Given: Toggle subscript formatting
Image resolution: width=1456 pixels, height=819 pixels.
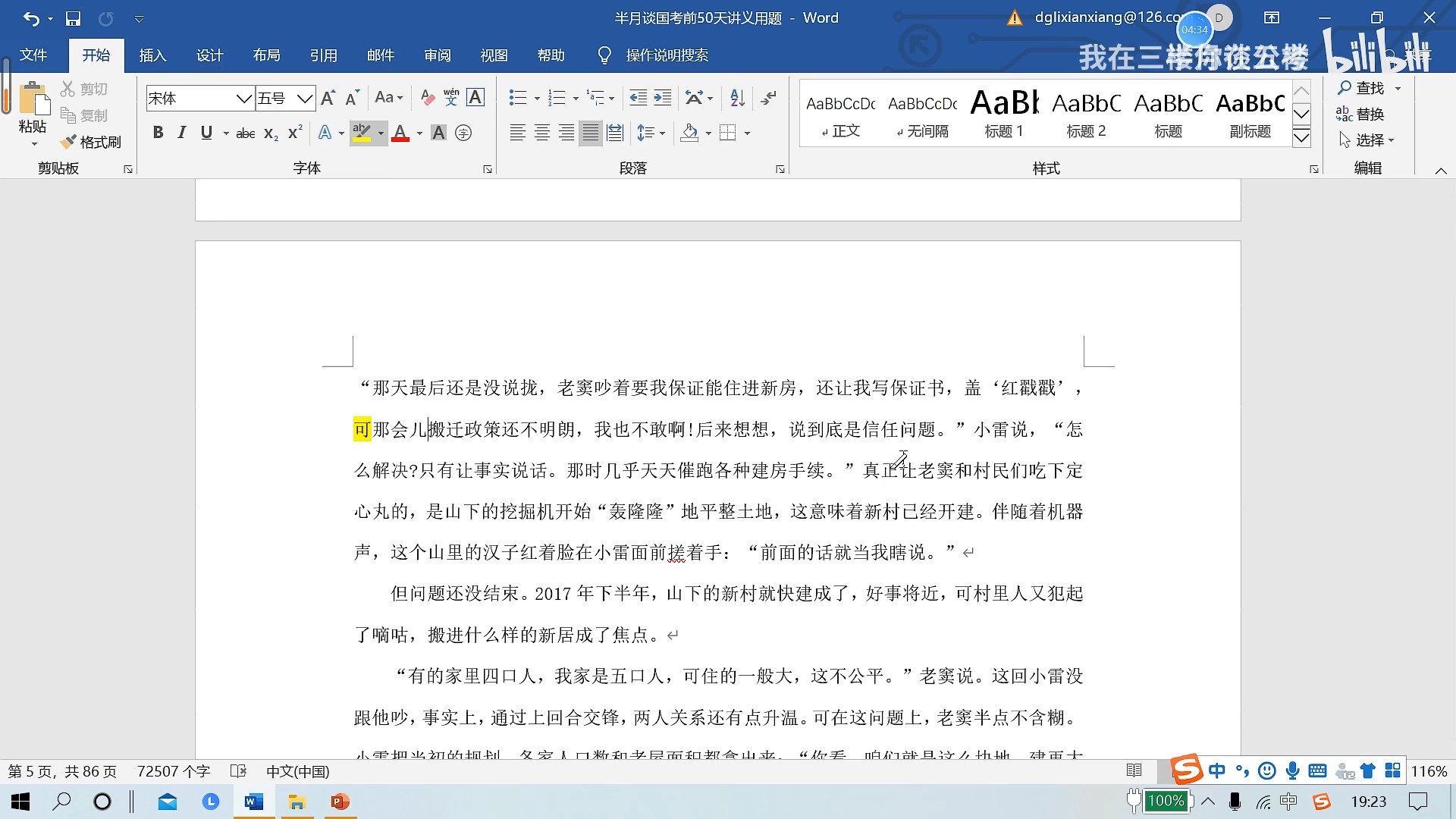Looking at the screenshot, I should point(271,133).
